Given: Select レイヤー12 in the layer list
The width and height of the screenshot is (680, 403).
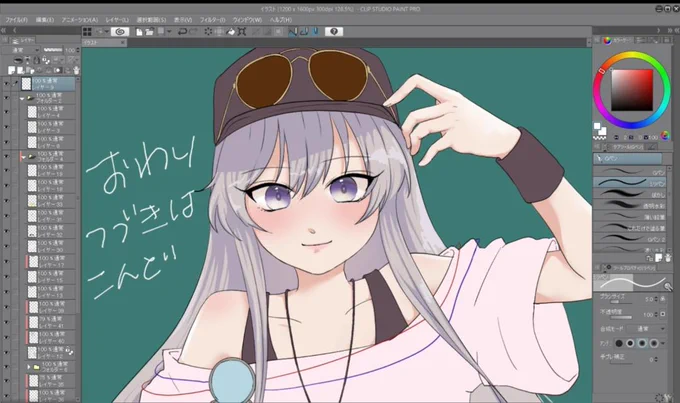Looking at the screenshot, I should point(50,353).
